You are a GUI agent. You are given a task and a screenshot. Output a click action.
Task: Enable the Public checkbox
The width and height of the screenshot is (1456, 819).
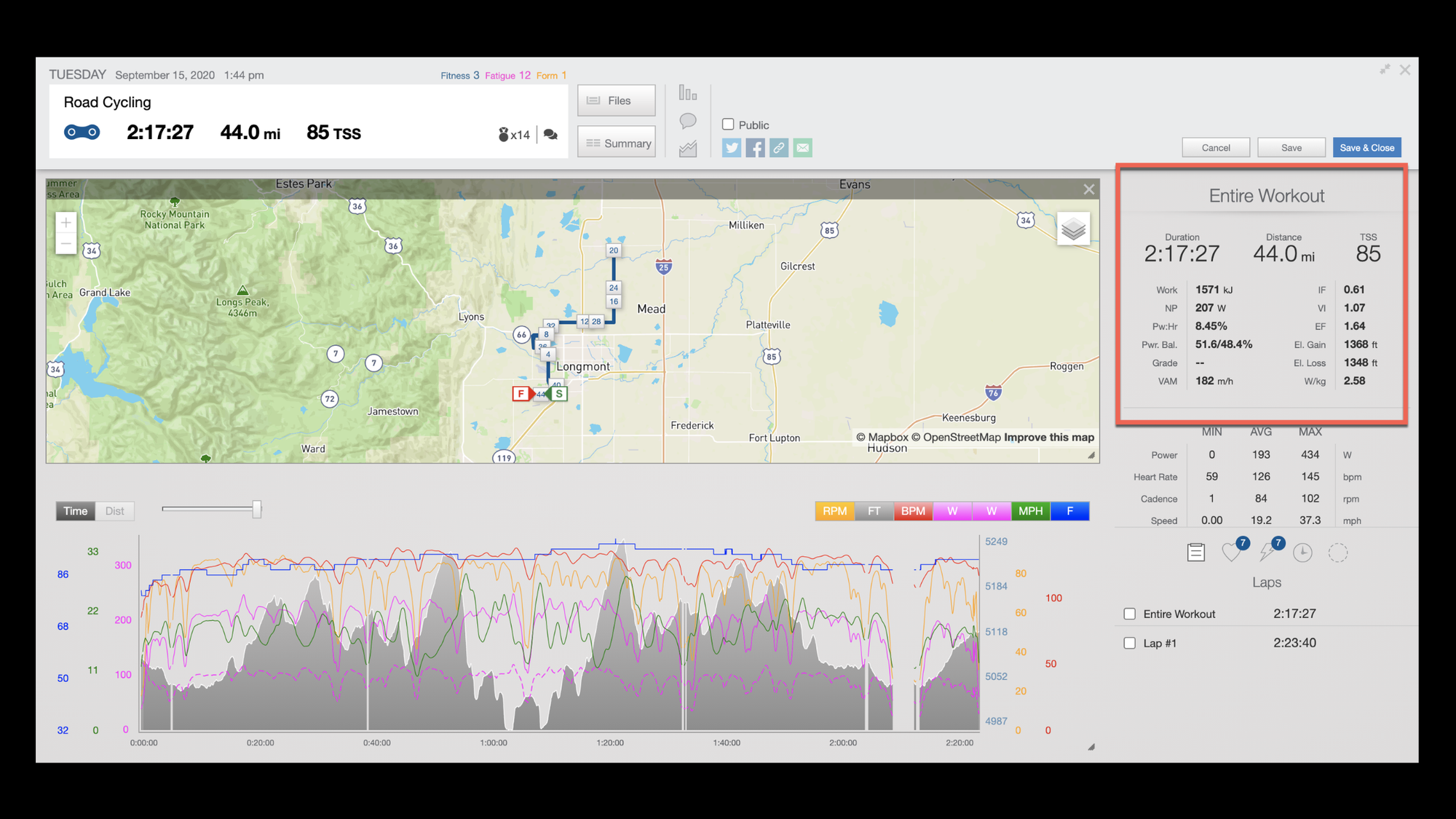728,124
